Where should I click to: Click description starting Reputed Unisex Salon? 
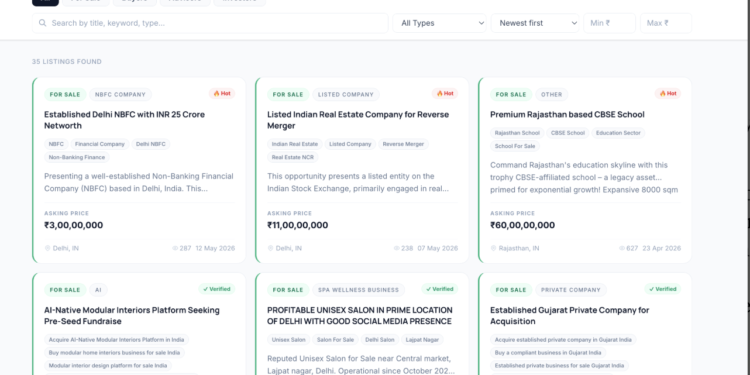pos(361,364)
